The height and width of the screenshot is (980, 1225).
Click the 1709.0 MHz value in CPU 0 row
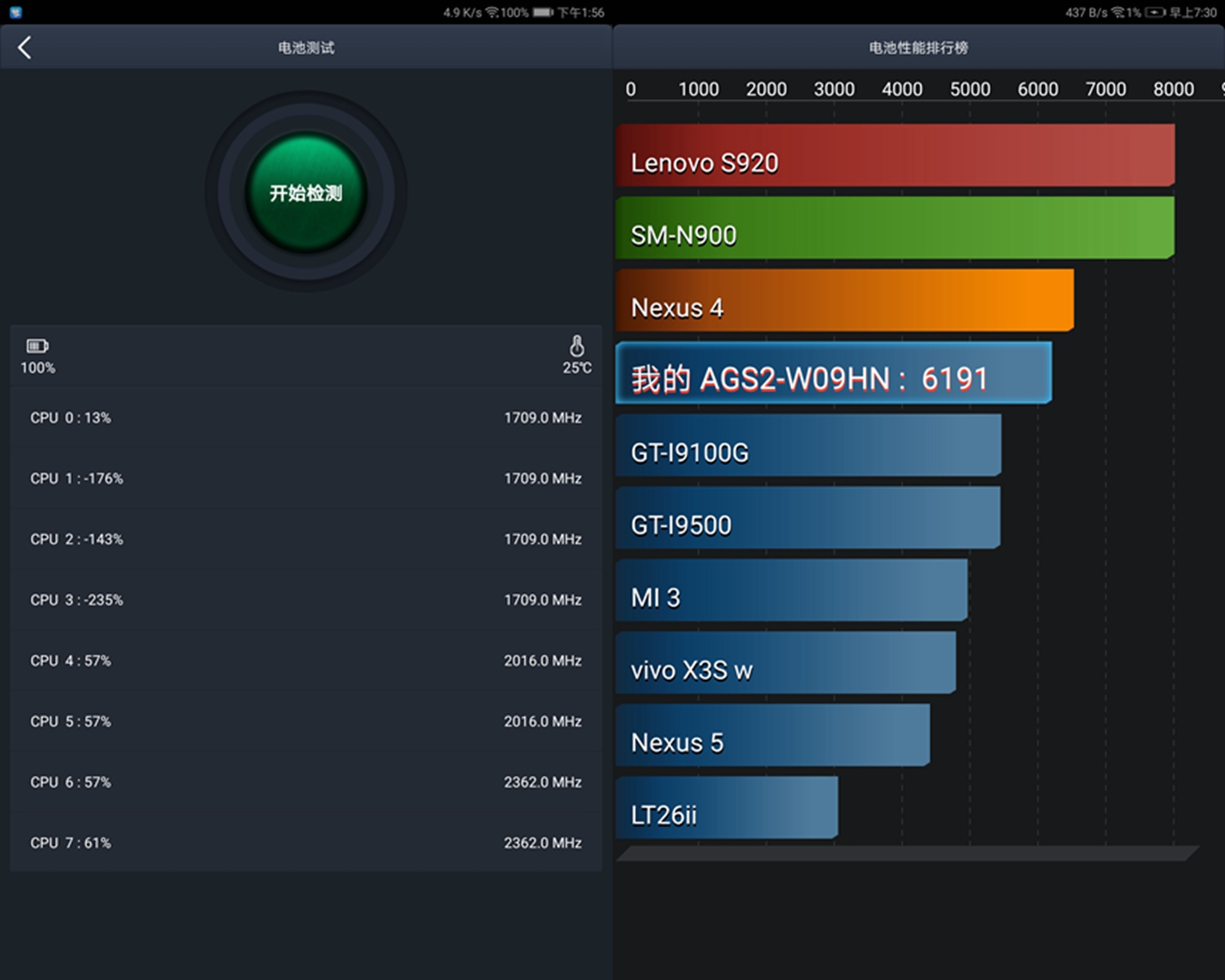(x=543, y=418)
